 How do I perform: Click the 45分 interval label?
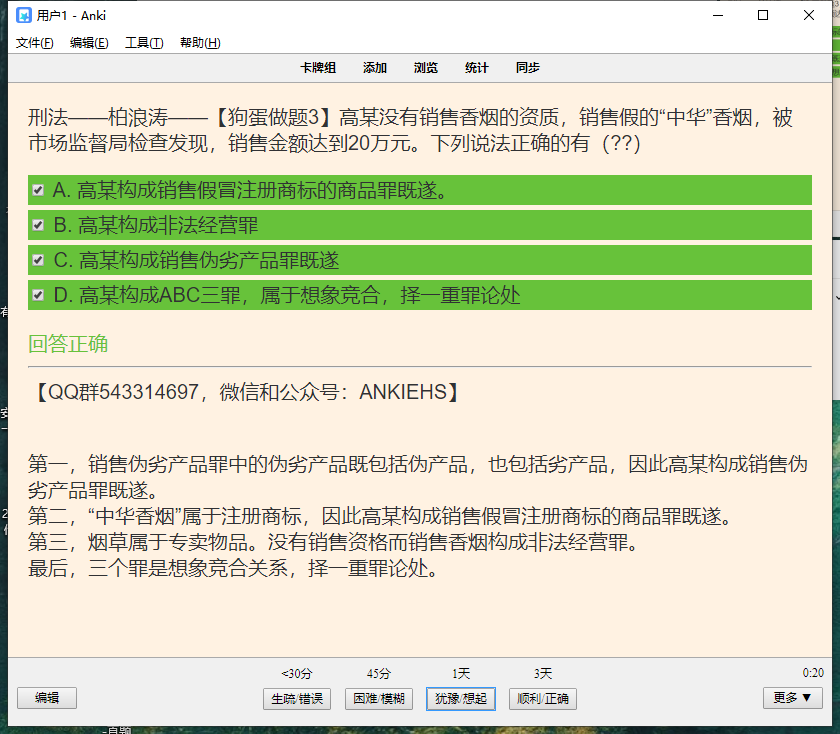379,673
